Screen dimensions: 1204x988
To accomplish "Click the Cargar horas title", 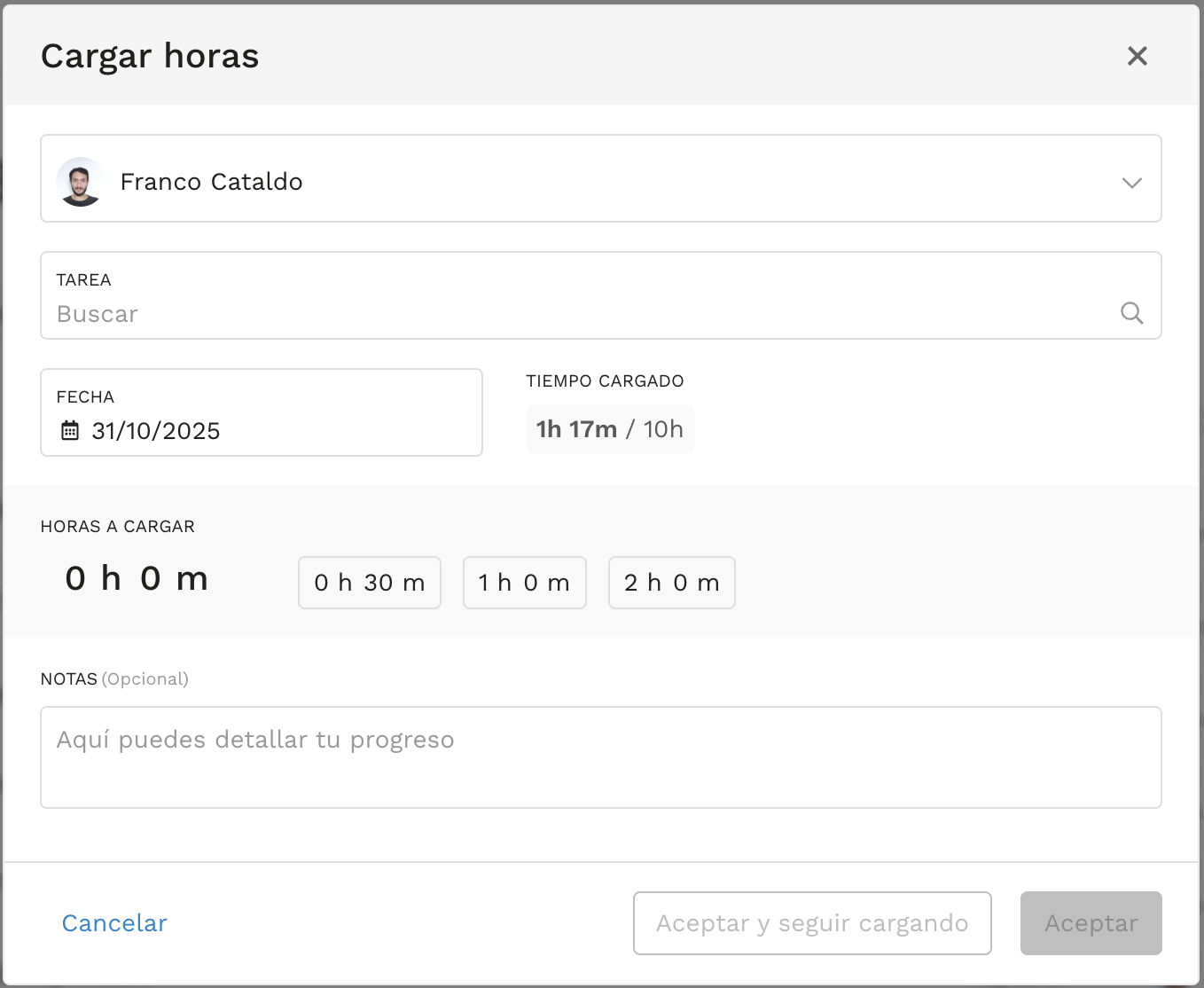I will 150,56.
